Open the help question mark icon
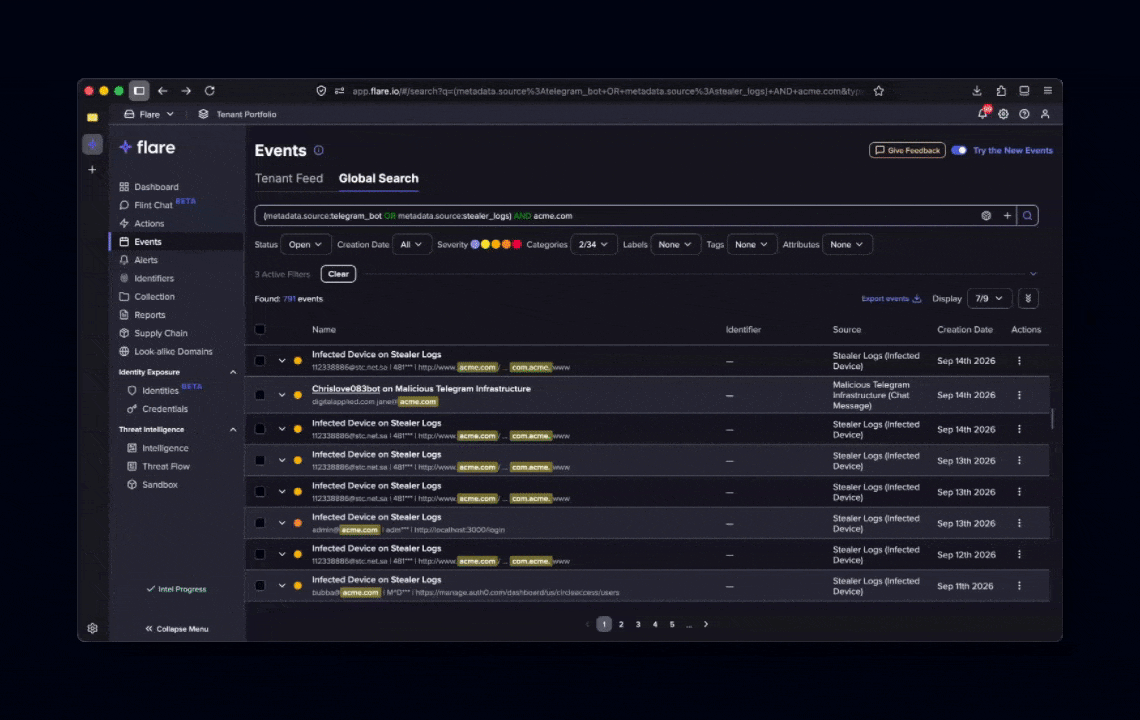The height and width of the screenshot is (720, 1140). point(1024,114)
